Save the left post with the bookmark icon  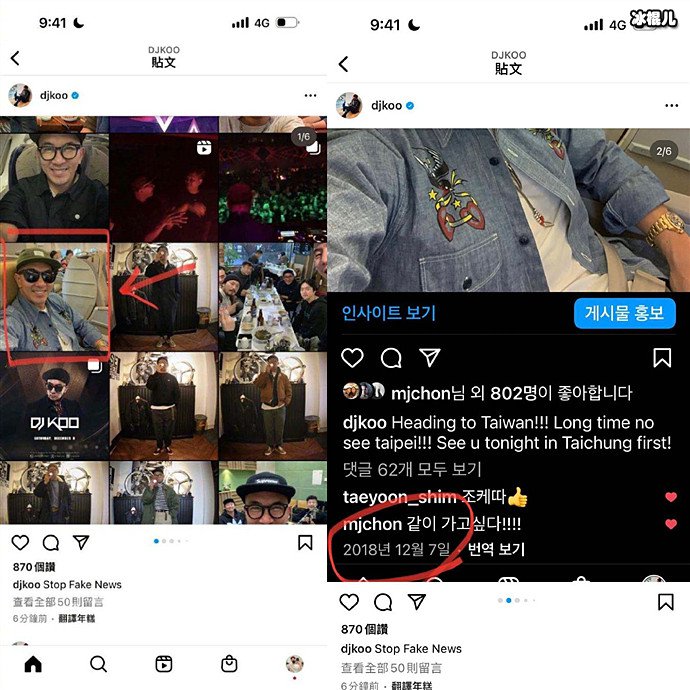(305, 543)
